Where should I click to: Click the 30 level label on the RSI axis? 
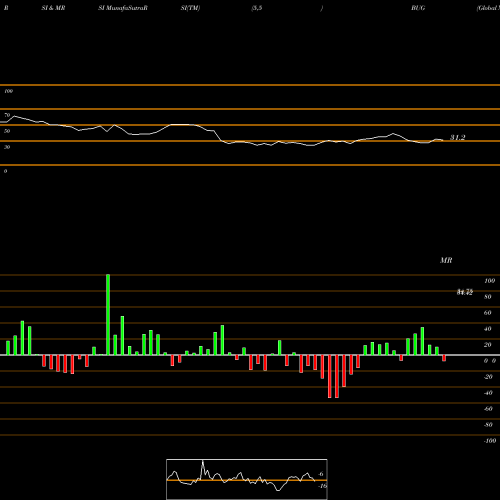pos(7,147)
